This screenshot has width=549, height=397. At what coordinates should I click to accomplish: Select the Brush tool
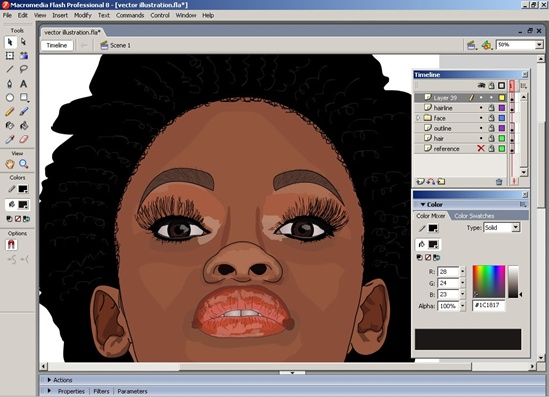[x=23, y=112]
